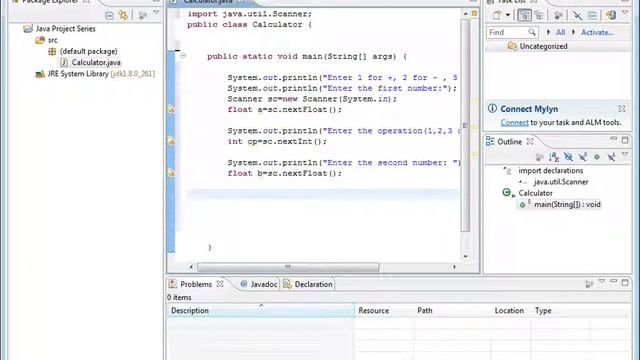Switch to the Problems tab
Viewport: 640px width, 360px height.
tap(196, 284)
